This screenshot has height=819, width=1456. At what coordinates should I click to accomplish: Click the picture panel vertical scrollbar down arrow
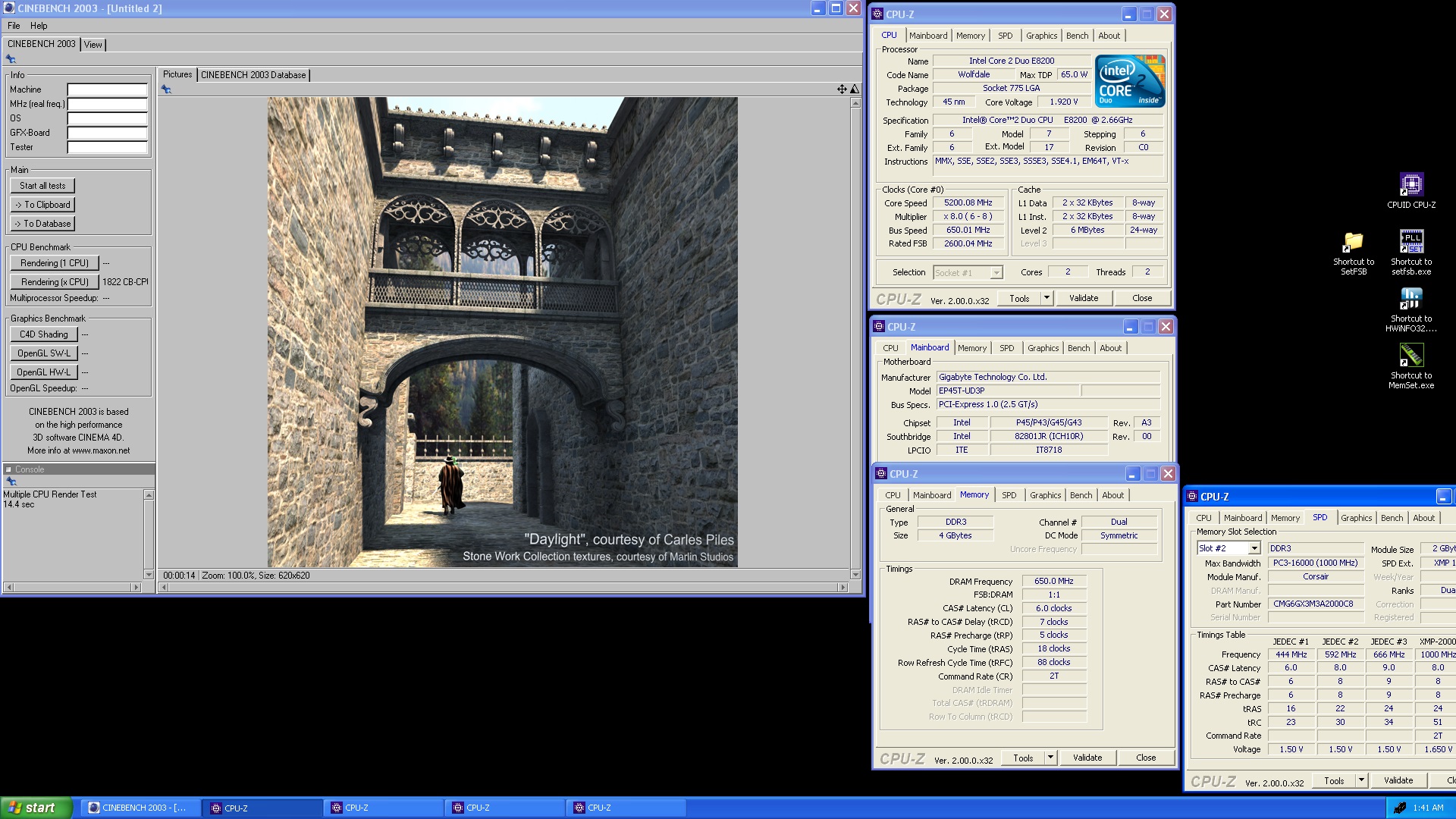point(855,574)
